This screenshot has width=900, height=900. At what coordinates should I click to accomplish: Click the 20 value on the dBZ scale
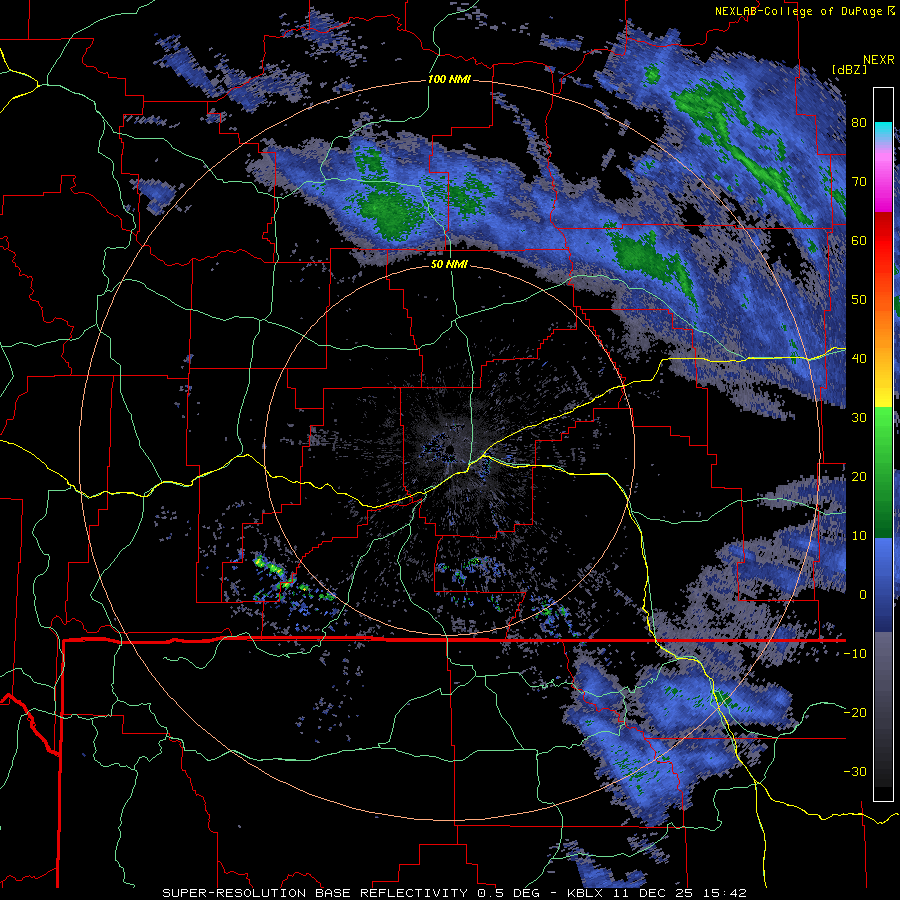coord(859,477)
